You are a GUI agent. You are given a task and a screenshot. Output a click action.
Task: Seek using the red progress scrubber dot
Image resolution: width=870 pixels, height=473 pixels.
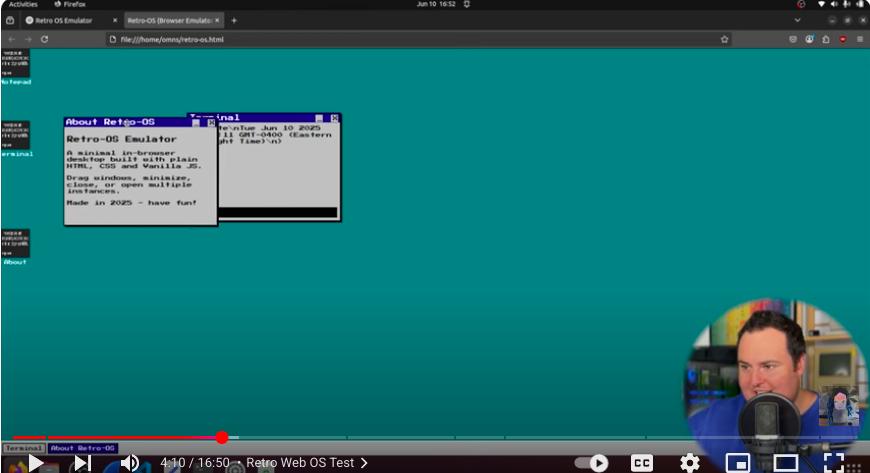(x=222, y=437)
